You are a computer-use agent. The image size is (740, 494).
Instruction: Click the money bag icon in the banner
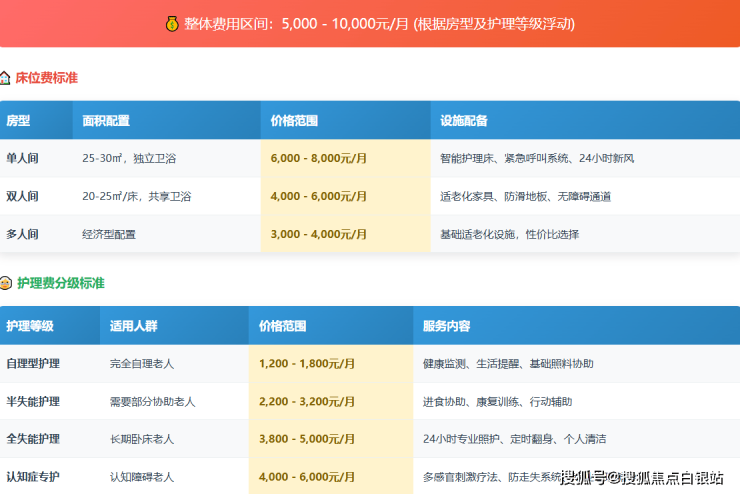click(172, 23)
